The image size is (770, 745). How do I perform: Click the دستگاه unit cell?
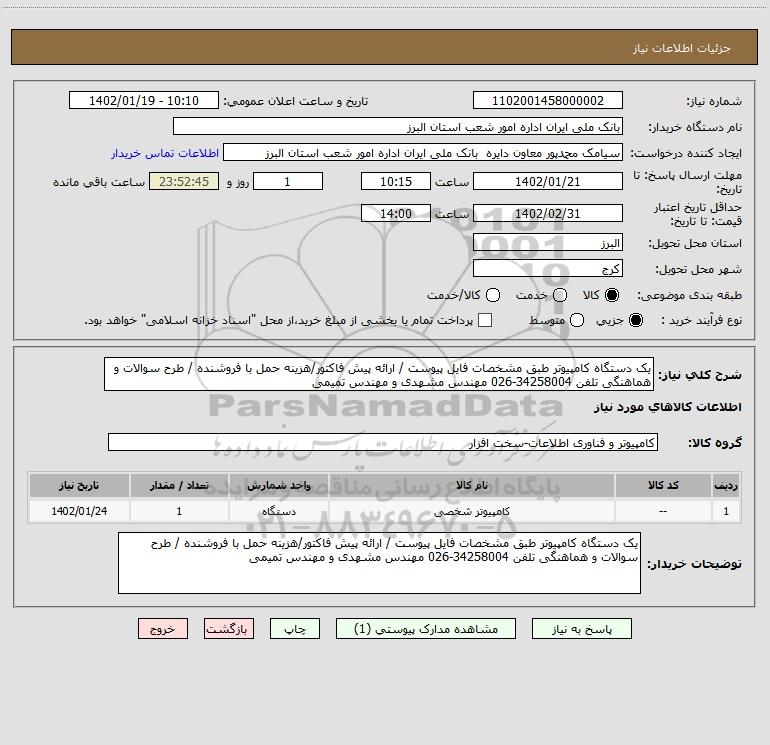pyautogui.click(x=278, y=511)
